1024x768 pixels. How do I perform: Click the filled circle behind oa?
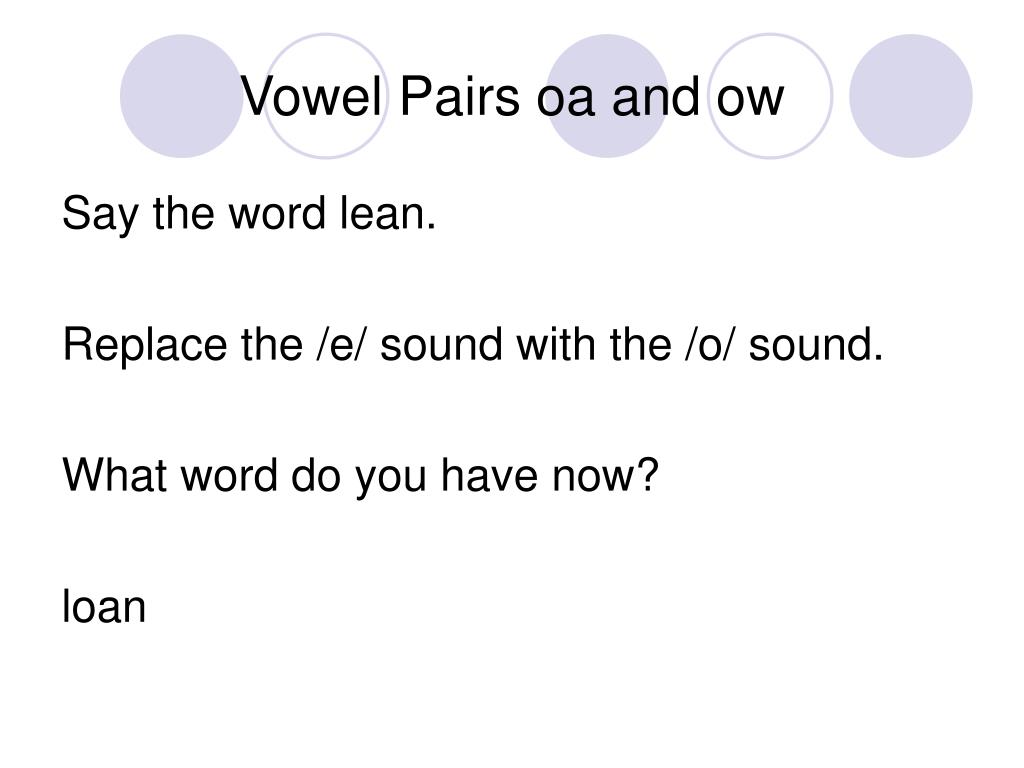pyautogui.click(x=607, y=96)
